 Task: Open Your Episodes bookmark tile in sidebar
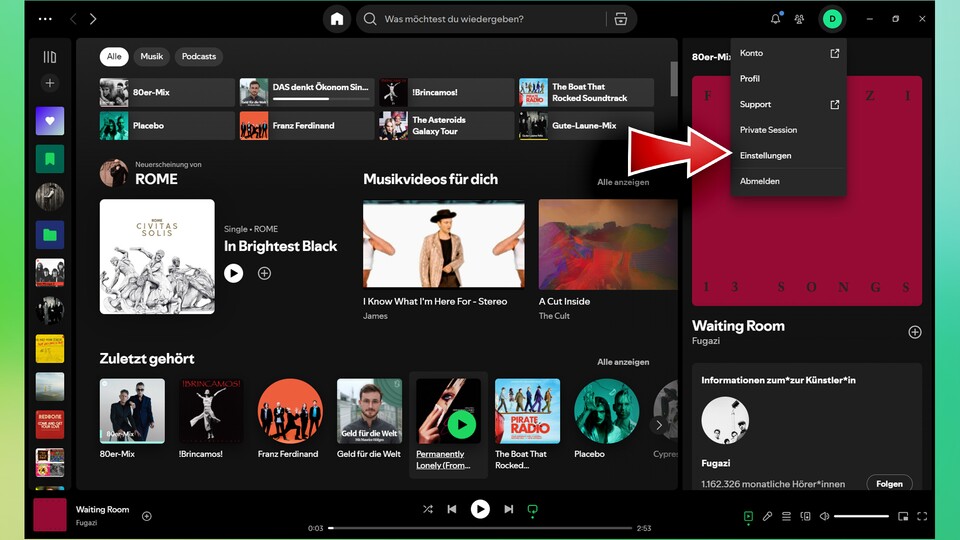tap(50, 159)
